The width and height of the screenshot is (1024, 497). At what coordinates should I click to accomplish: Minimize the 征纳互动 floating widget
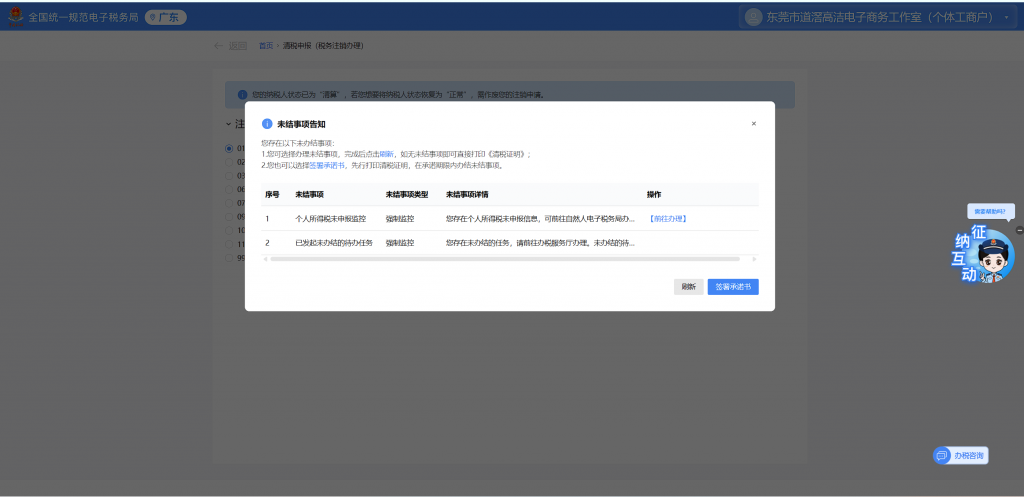1019,230
